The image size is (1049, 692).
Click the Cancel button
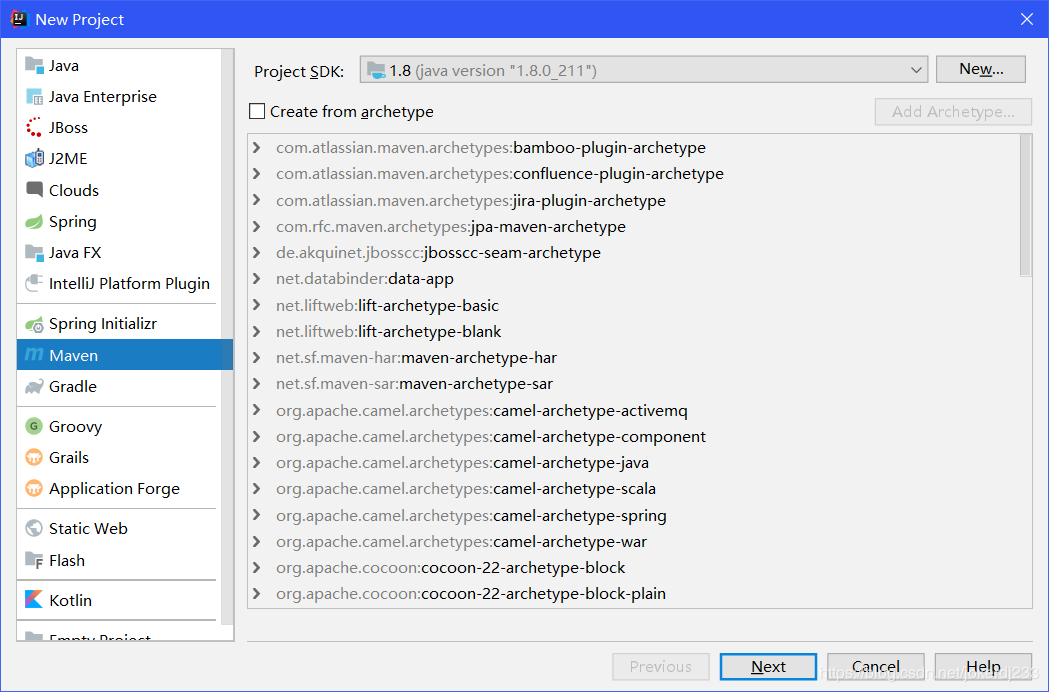click(x=876, y=667)
